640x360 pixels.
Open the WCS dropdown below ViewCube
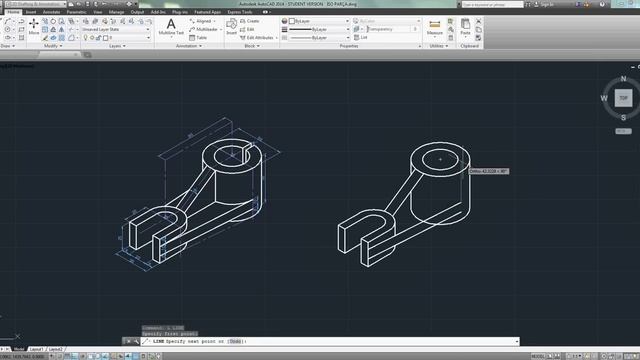(x=623, y=131)
